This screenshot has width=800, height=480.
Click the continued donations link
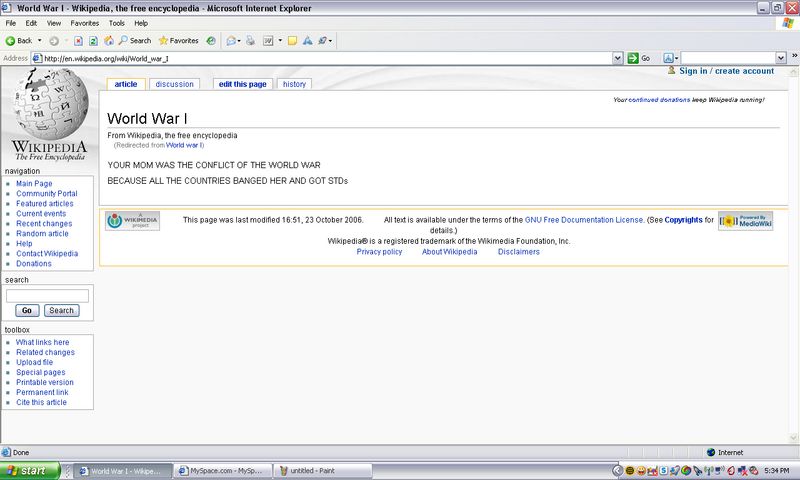(659, 100)
